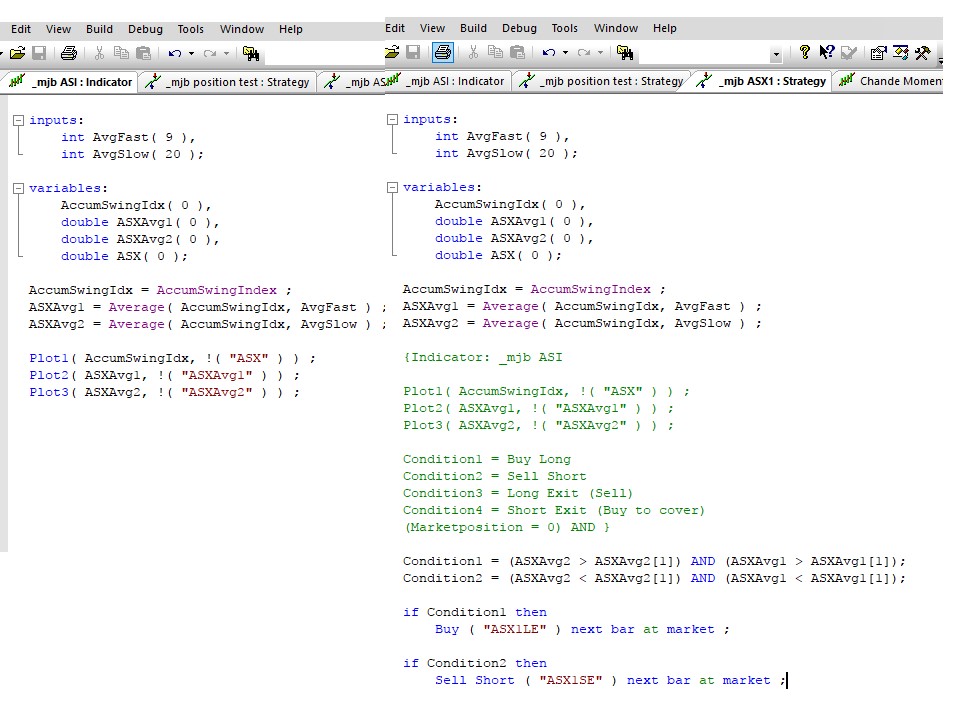Collapse the inputs block in right window
This screenshot has height=720, width=960.
[392, 119]
